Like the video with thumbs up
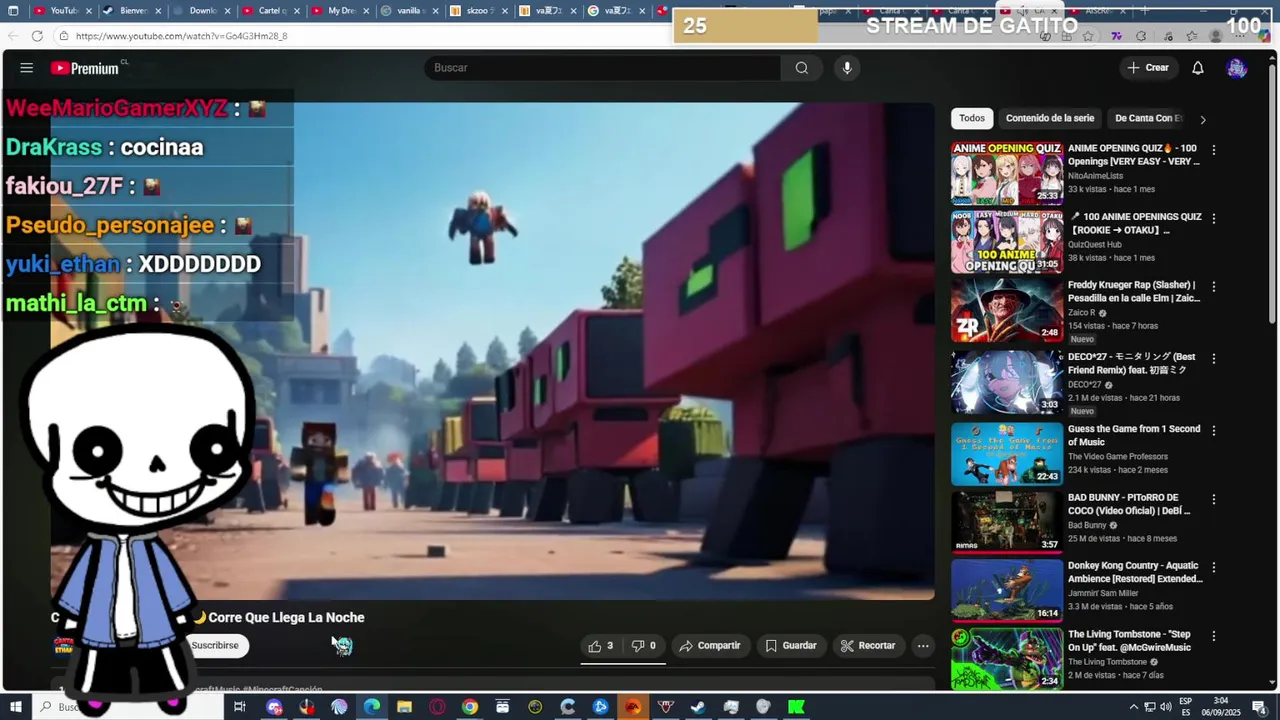The image size is (1280, 720). [601, 646]
